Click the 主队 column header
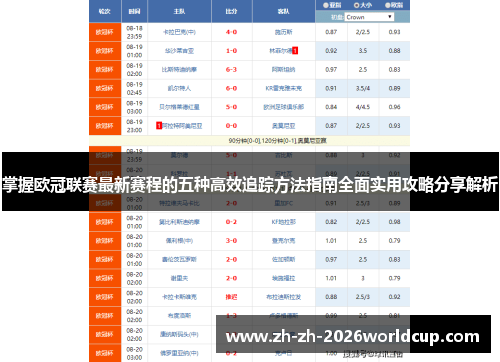This screenshot has height=362, width=500. click(x=179, y=11)
